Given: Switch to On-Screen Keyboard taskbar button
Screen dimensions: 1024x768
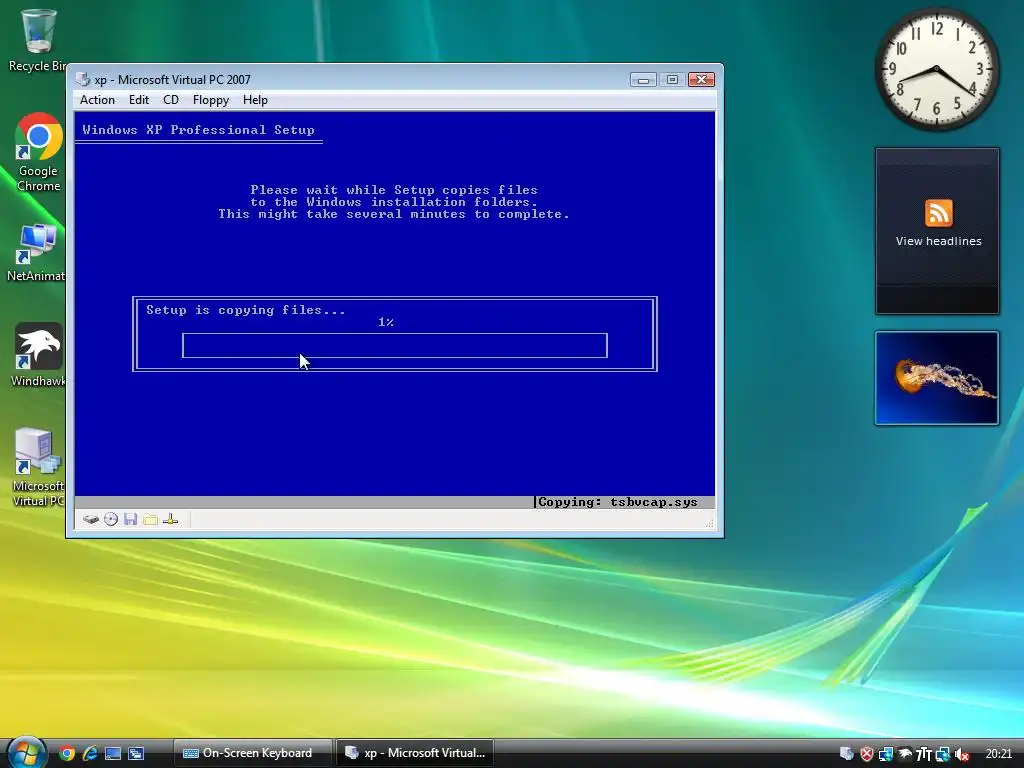Looking at the screenshot, I should [253, 753].
